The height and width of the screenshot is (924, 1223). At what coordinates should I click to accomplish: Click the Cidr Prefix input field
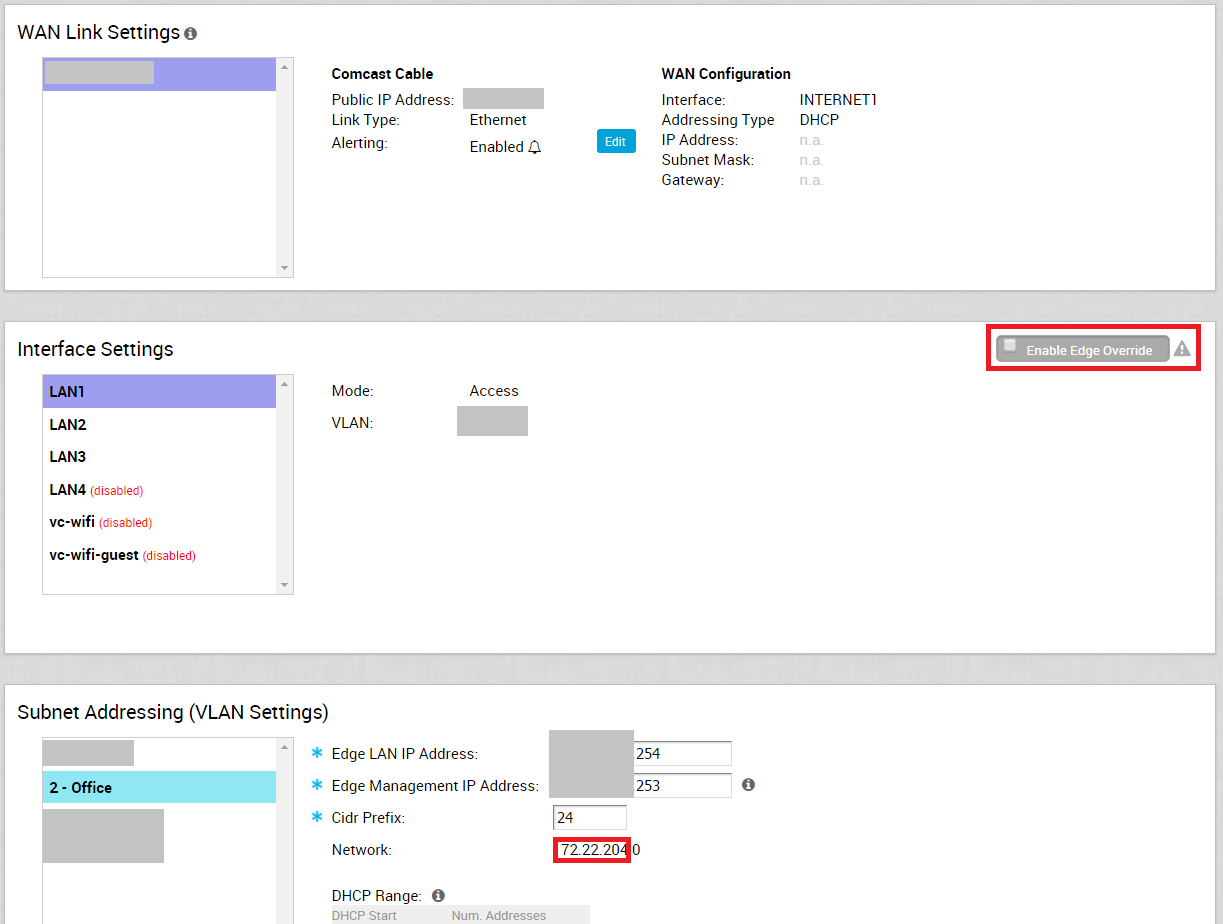pos(590,818)
